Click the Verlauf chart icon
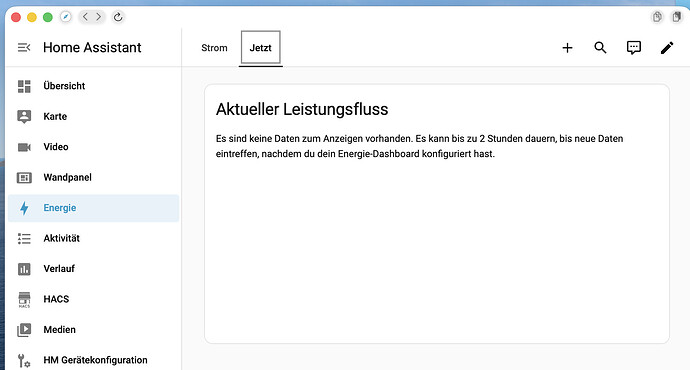 pos(24,269)
